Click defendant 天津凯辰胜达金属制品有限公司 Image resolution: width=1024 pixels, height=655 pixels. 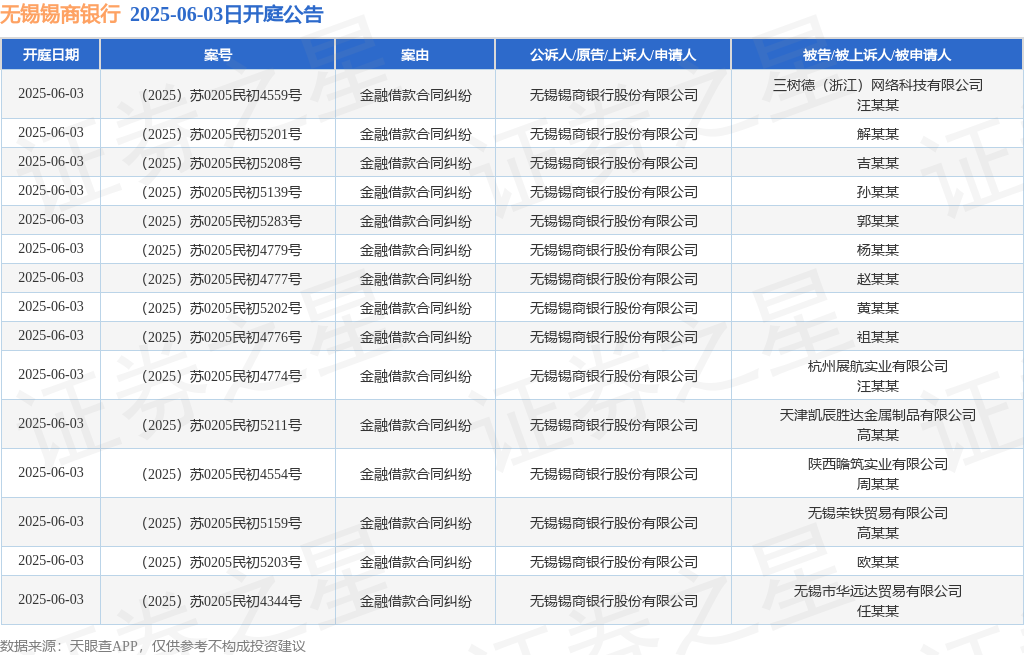tap(878, 415)
